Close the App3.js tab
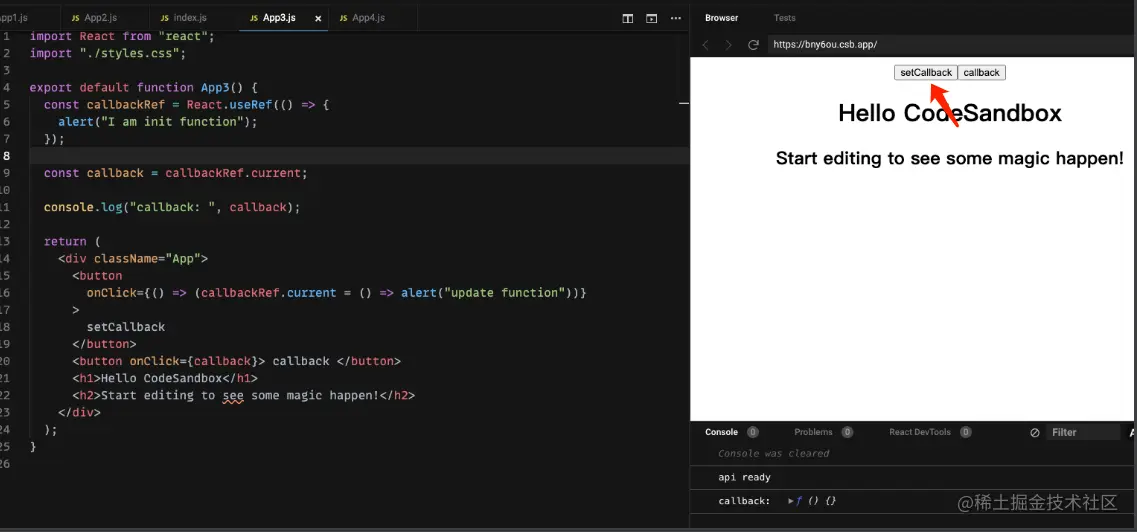1137x532 pixels. (318, 18)
